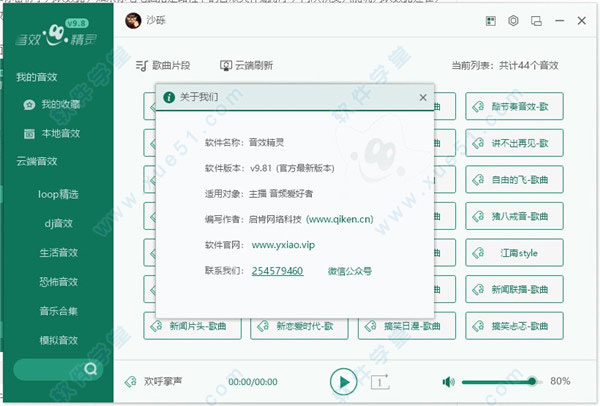Click tag icon on 酷节奏音效-歌 card
The image size is (600, 406).
[x=478, y=106]
